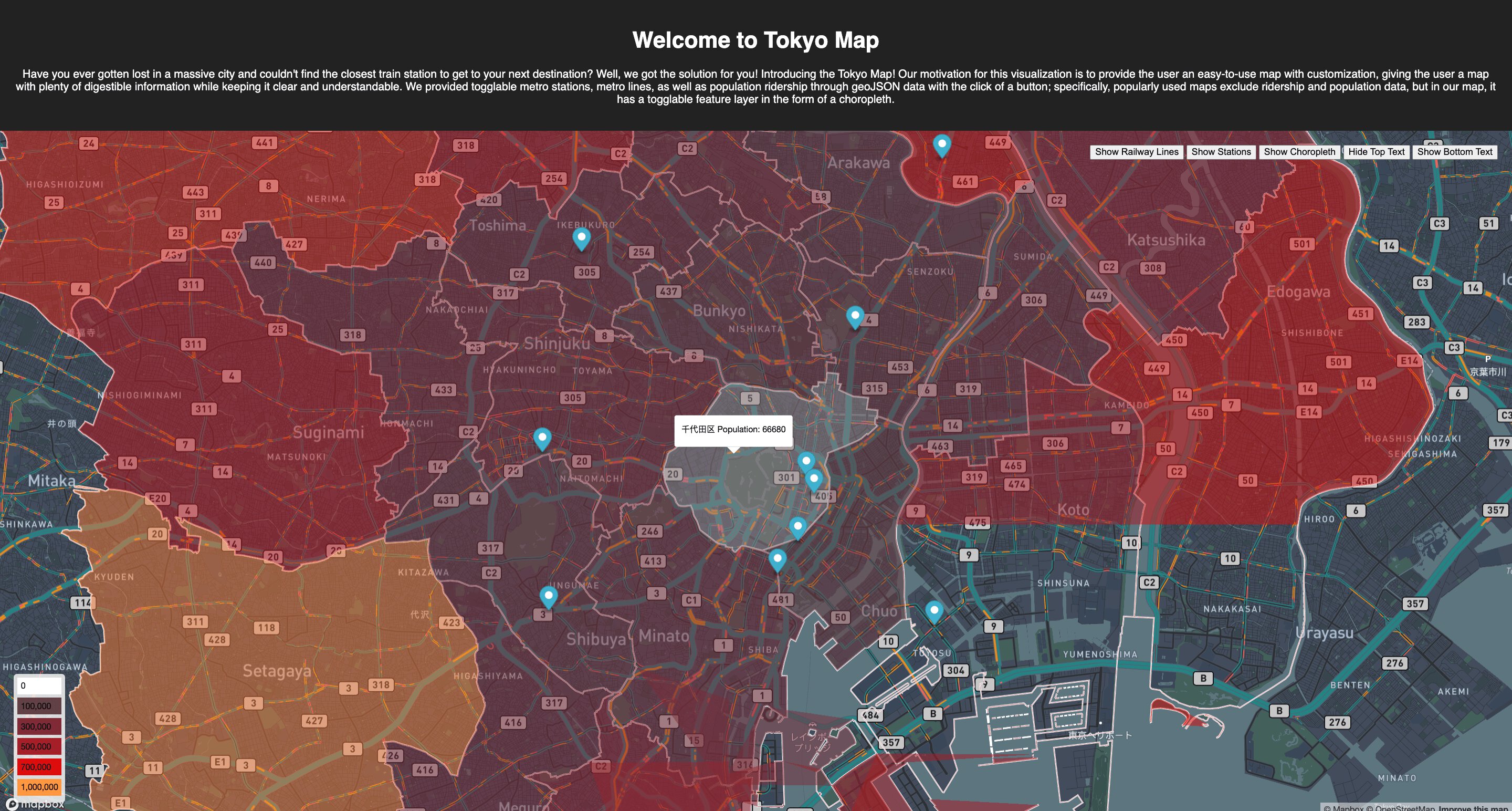Image resolution: width=1512 pixels, height=811 pixels.
Task: Toggle the Show Railway Lines option
Action: (1137, 151)
